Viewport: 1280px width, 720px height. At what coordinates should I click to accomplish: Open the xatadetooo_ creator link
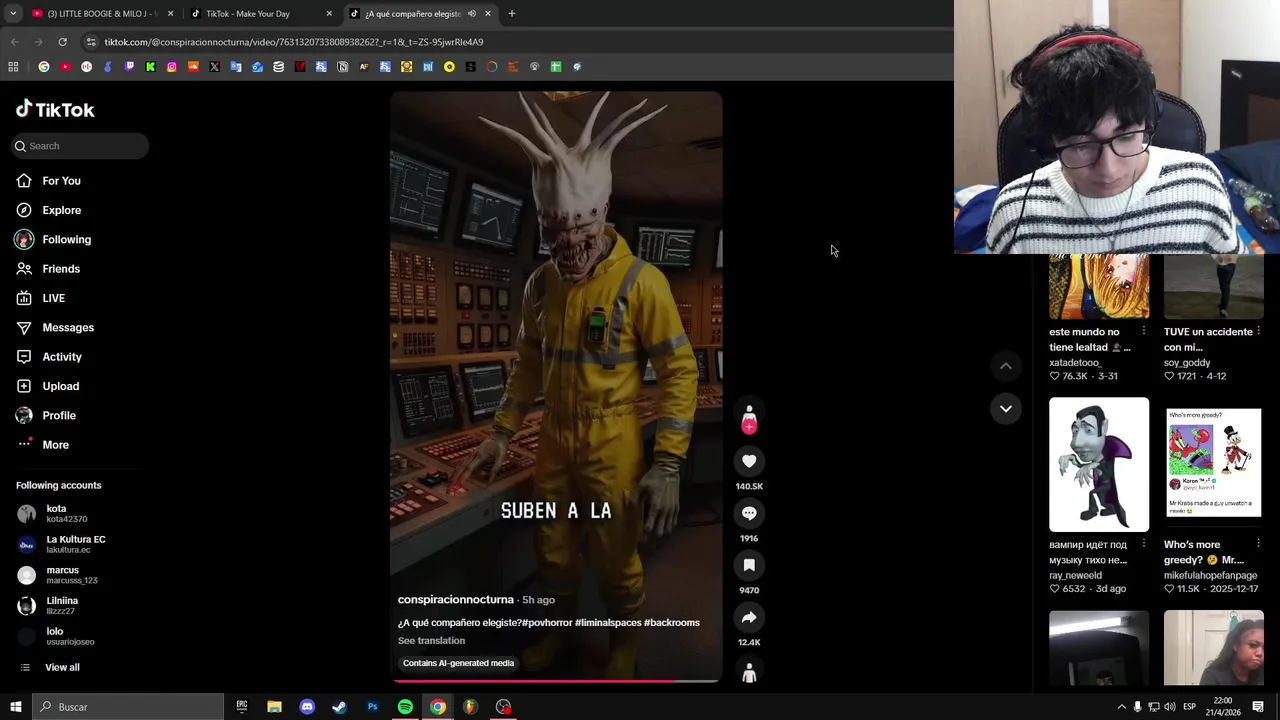pos(1075,363)
